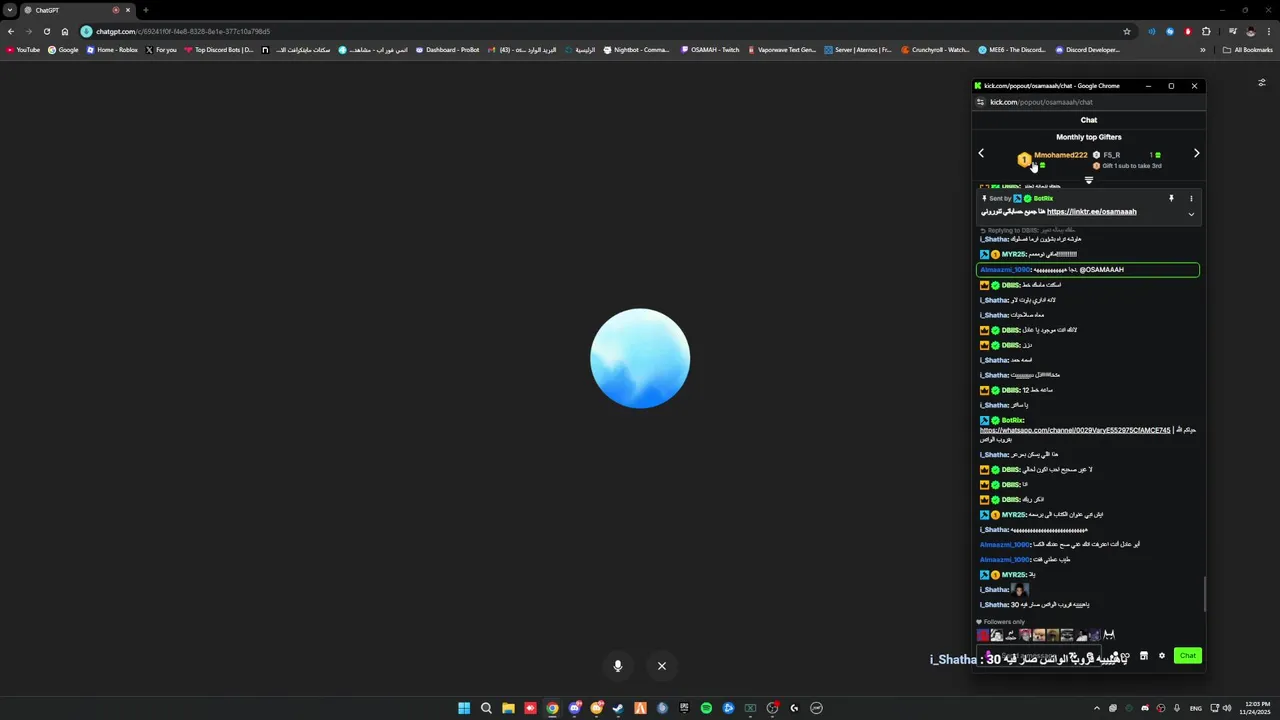Open the YouTube bookmark
The image size is (1280, 720).
click(23, 50)
